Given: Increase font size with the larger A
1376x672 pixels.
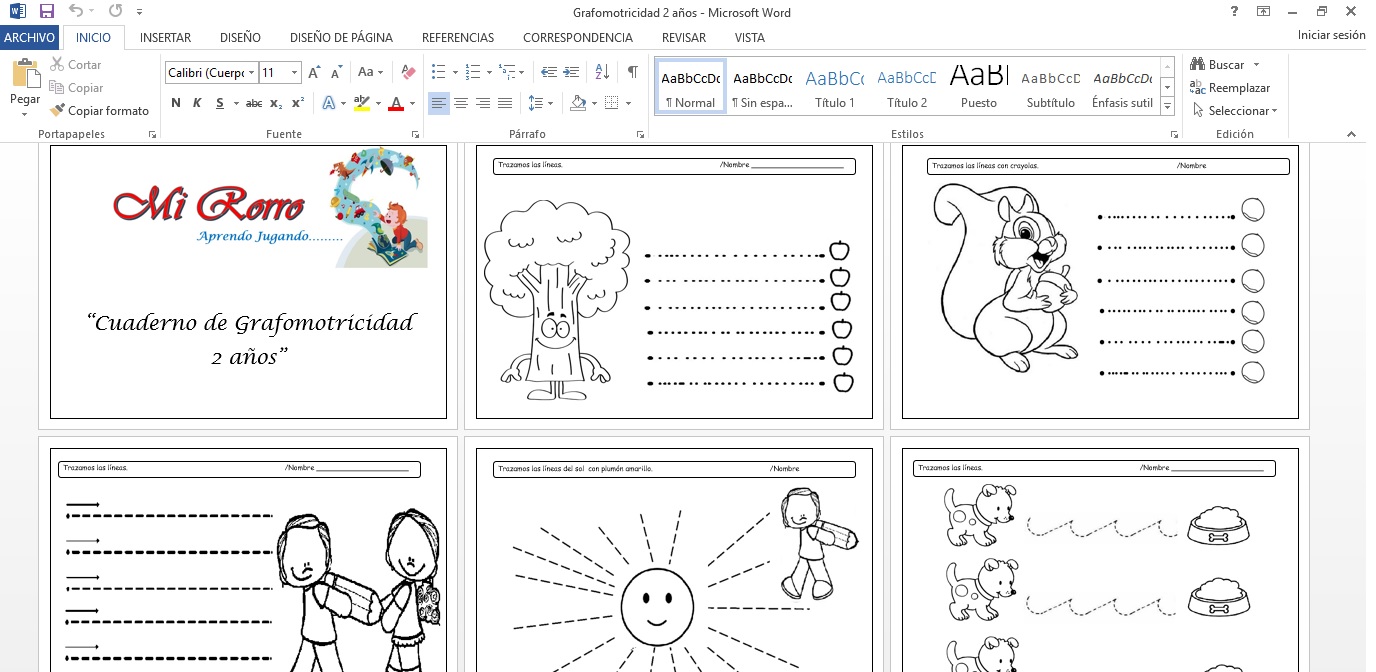Looking at the screenshot, I should tap(314, 72).
